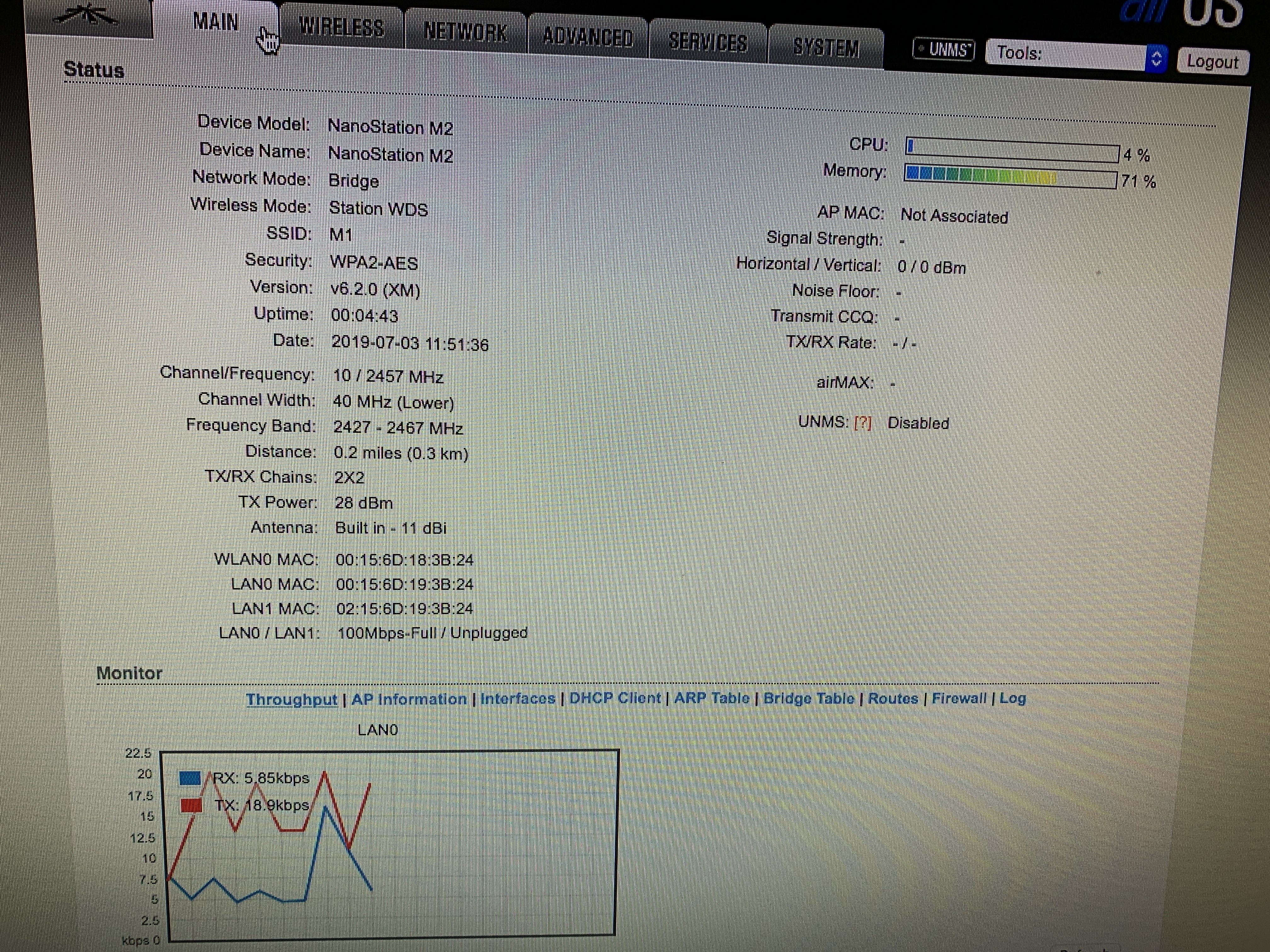Open the DHCP Client monitor link
This screenshot has height=952, width=1270.
pos(615,698)
